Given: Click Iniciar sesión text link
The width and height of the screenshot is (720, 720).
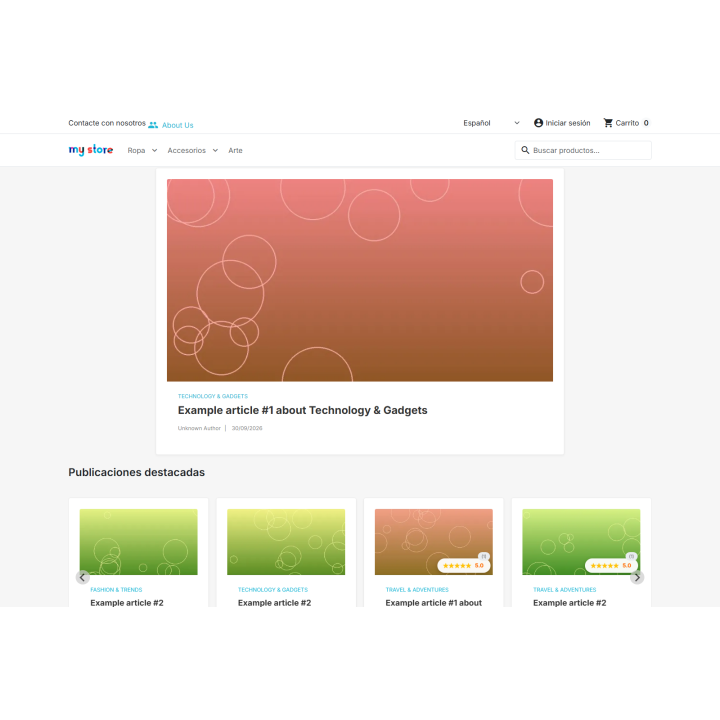Looking at the screenshot, I should (568, 123).
